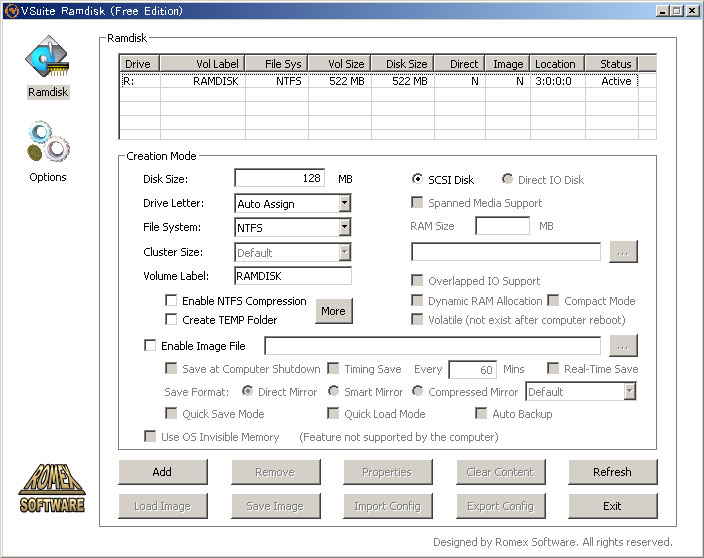Open the Ramdisk section icon
The height and width of the screenshot is (558, 704).
(x=48, y=57)
